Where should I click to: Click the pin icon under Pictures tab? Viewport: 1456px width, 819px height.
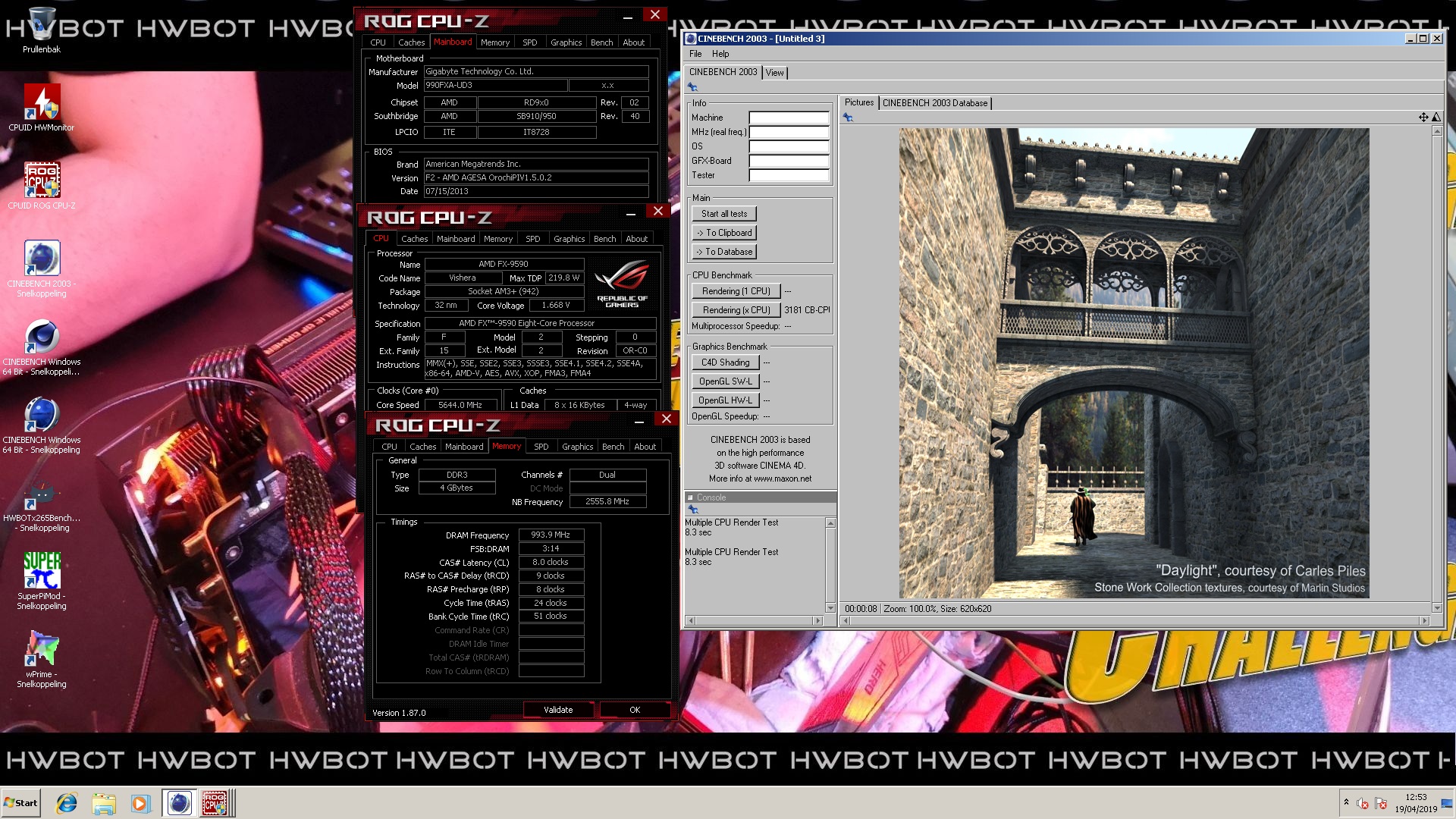[x=848, y=118]
